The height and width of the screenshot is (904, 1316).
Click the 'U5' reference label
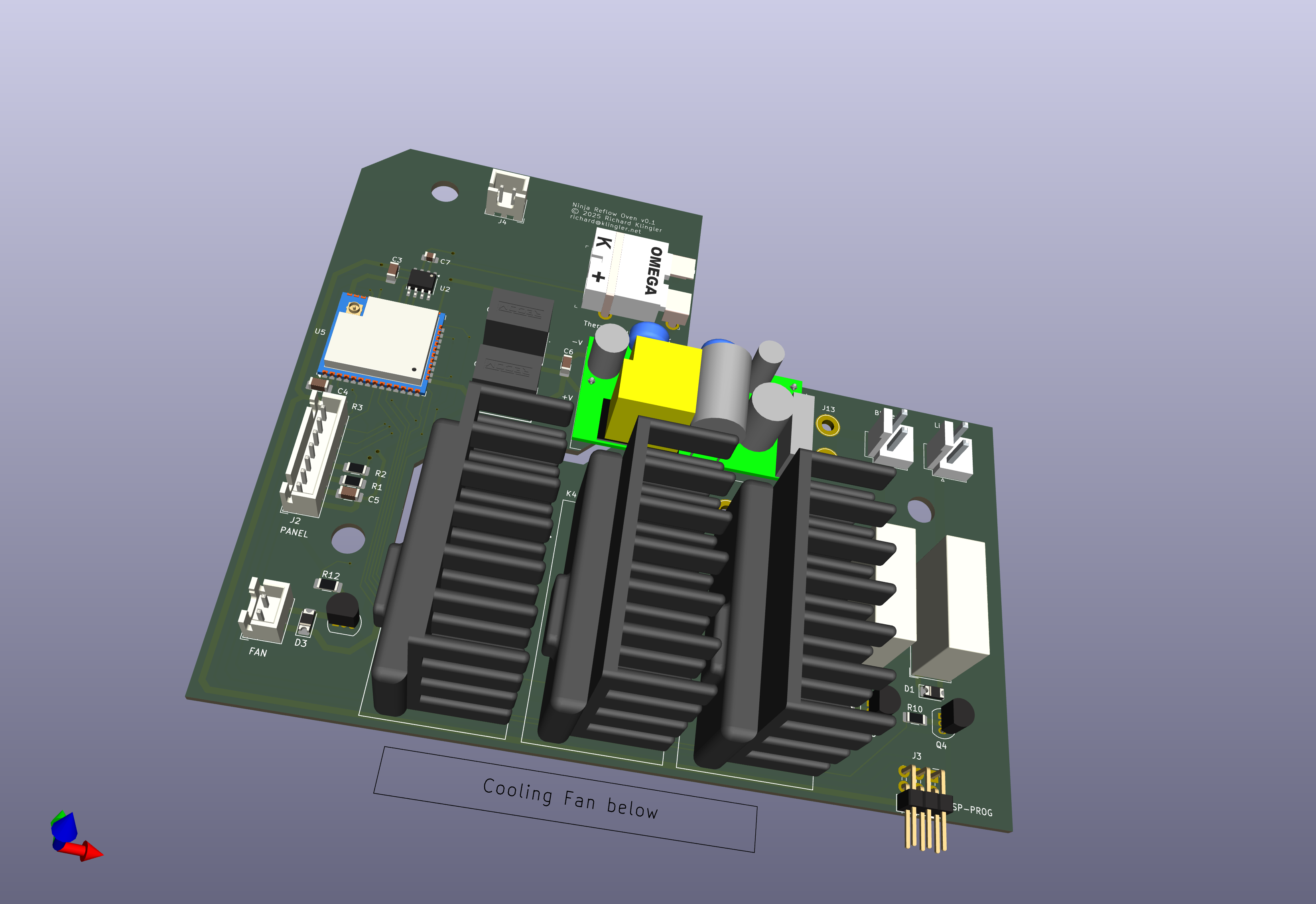click(x=320, y=332)
